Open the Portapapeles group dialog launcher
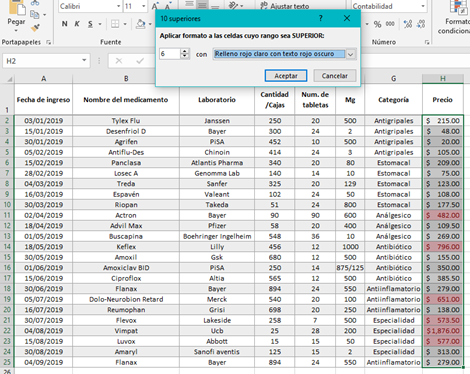Image resolution: width=470 pixels, height=374 pixels. click(49, 42)
